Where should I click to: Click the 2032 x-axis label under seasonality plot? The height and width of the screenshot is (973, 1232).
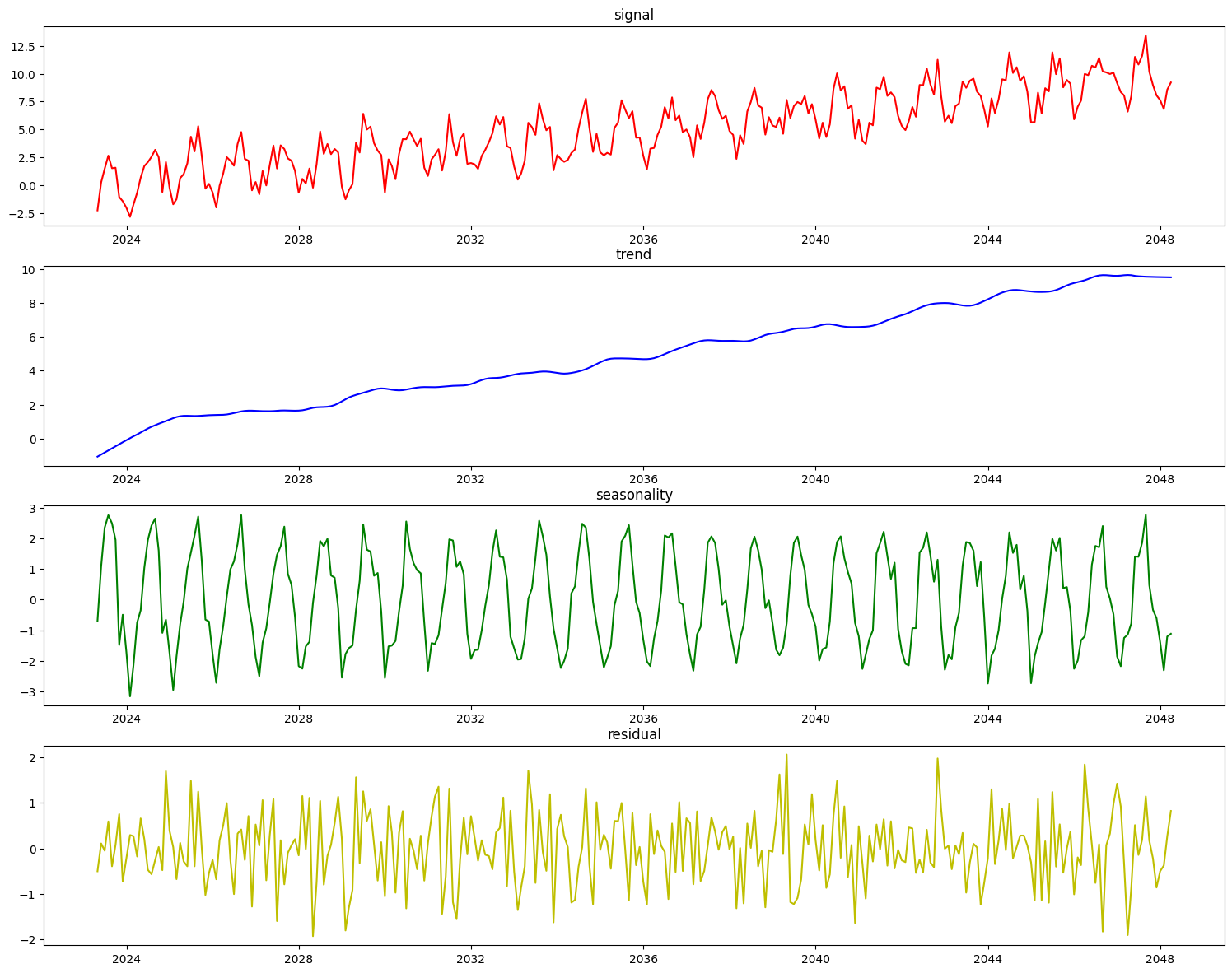point(470,719)
